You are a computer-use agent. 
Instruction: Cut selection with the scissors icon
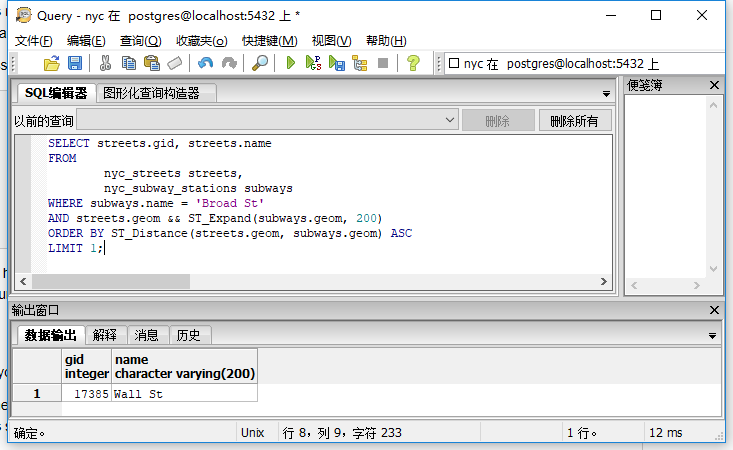pos(105,63)
